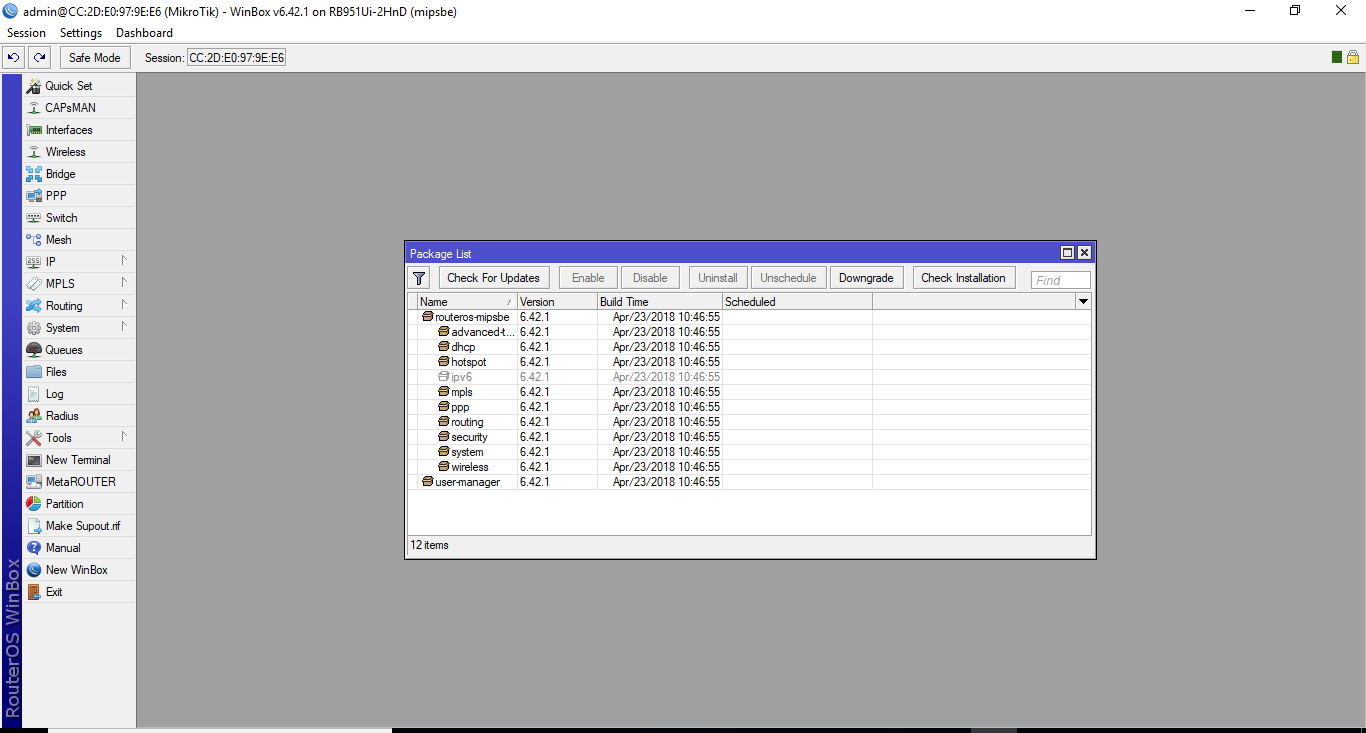
Task: Select the routeros-mipsbe package row
Action: (749, 317)
